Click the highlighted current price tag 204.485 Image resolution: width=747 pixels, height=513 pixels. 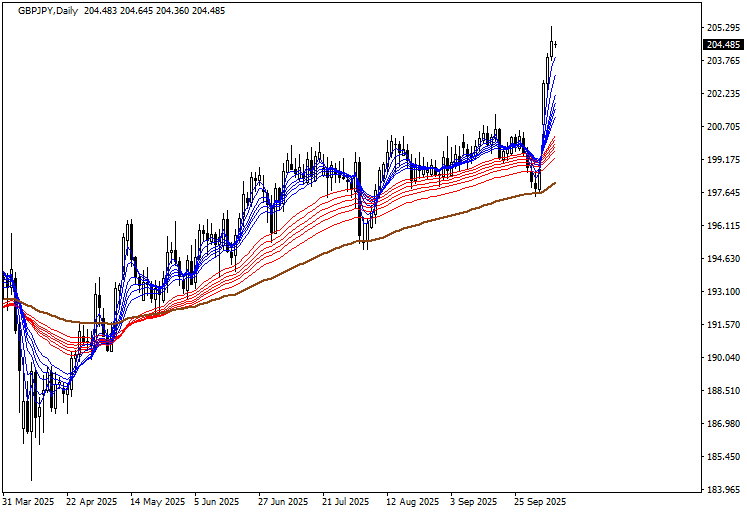[x=723, y=44]
